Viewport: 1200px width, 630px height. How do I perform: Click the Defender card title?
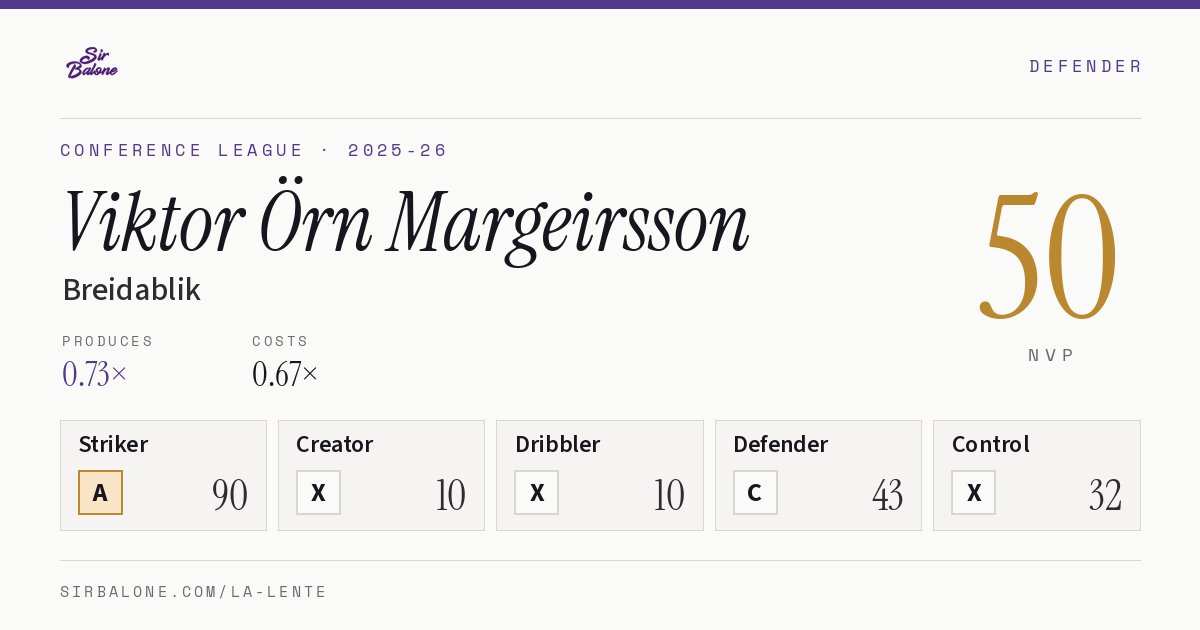point(780,444)
